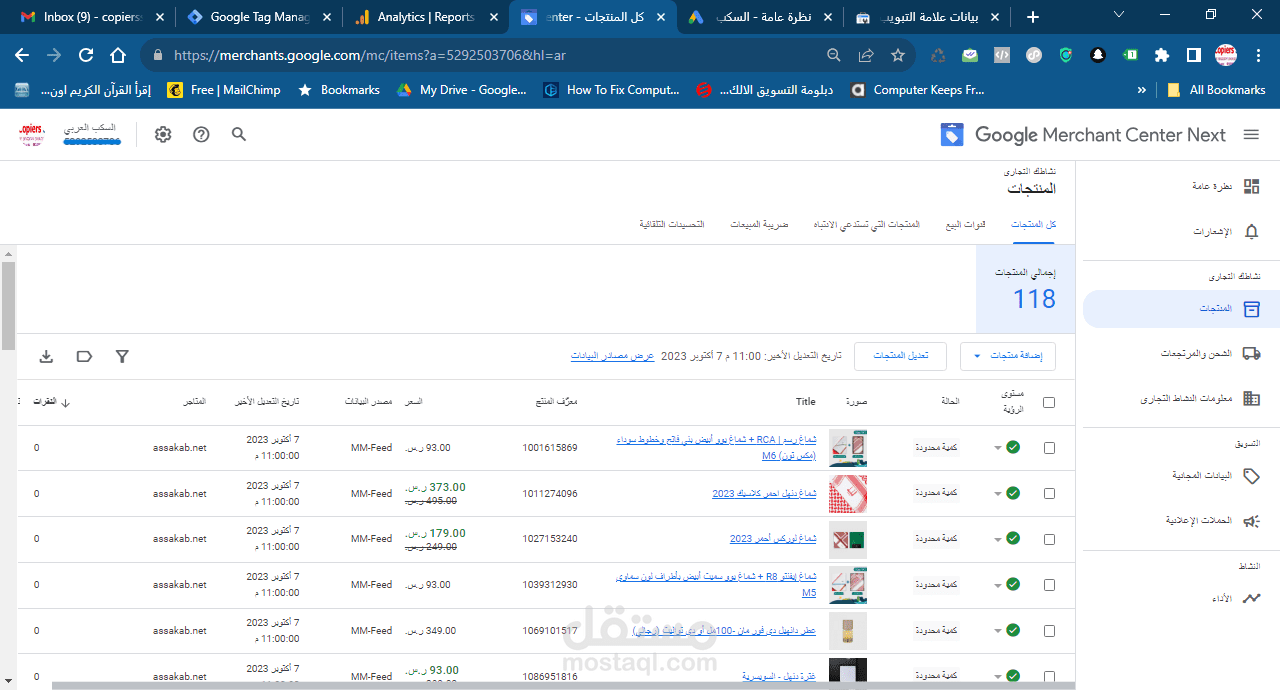Viewport: 1280px width, 690px height.
Task: Select the checkbox for product 1086951816
Action: click(1049, 676)
